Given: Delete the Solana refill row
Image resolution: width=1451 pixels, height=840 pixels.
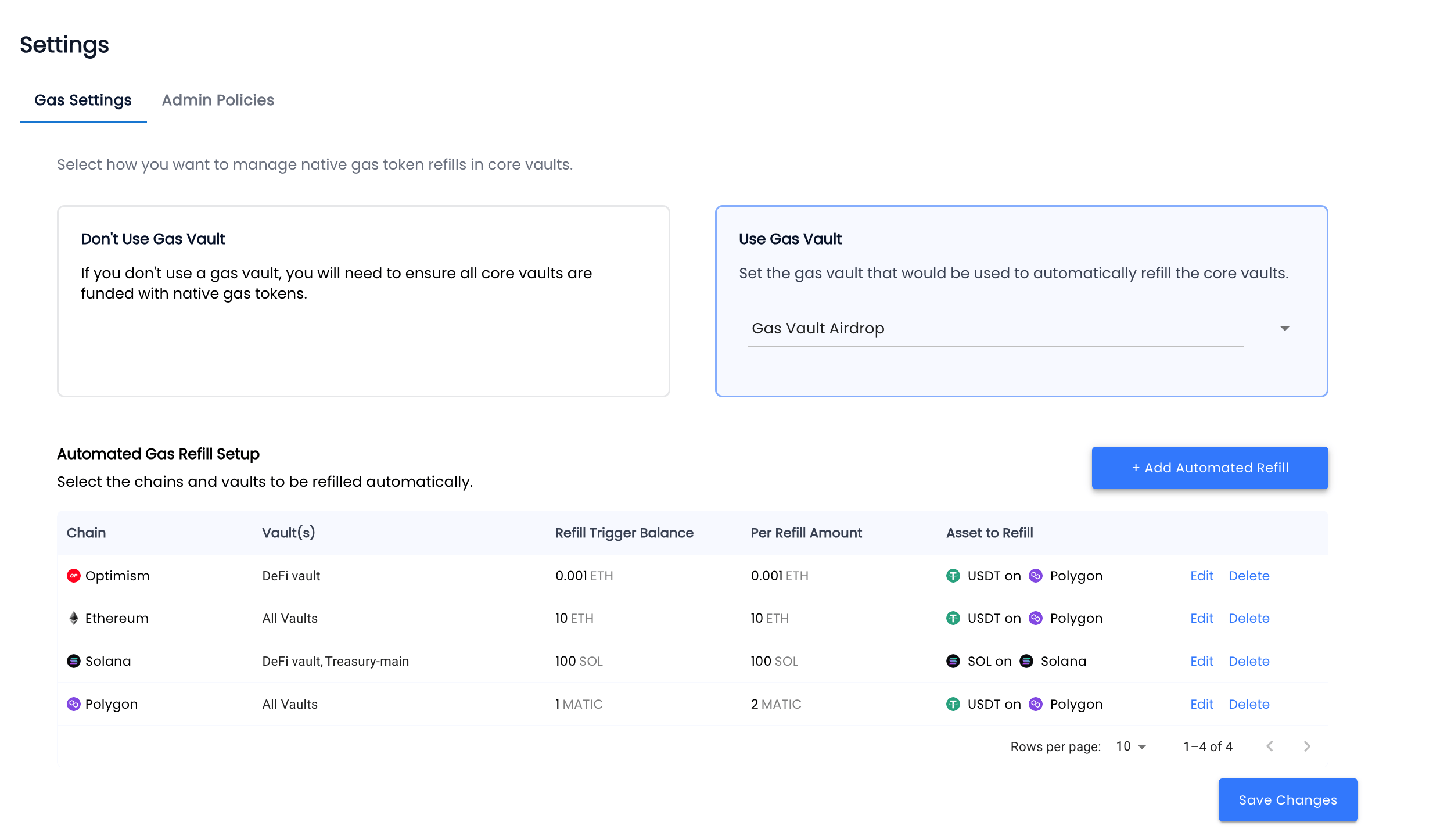Looking at the screenshot, I should pyautogui.click(x=1249, y=661).
